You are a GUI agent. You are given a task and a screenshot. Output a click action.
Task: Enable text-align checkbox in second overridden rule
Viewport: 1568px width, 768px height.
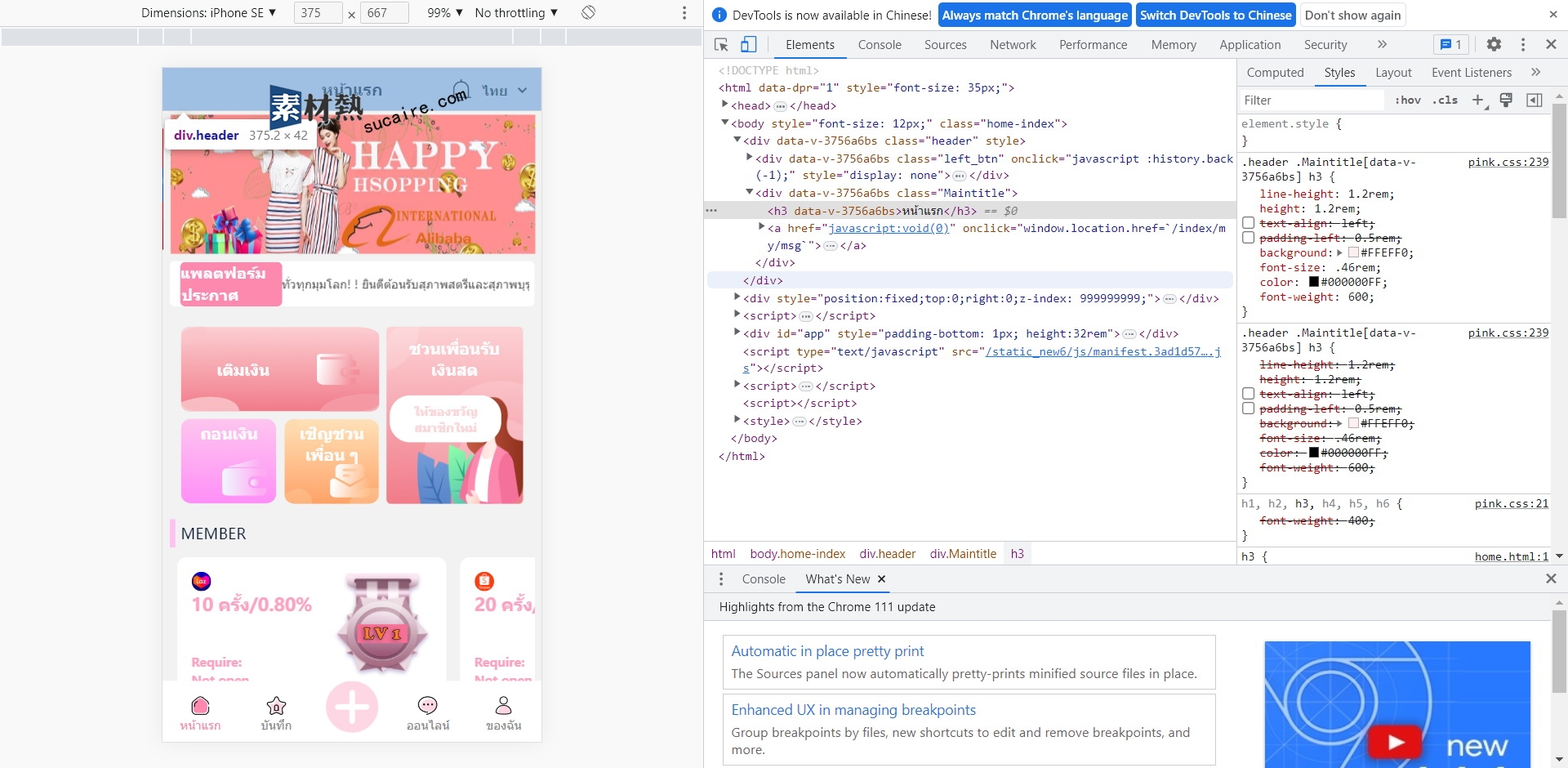pyautogui.click(x=1248, y=394)
